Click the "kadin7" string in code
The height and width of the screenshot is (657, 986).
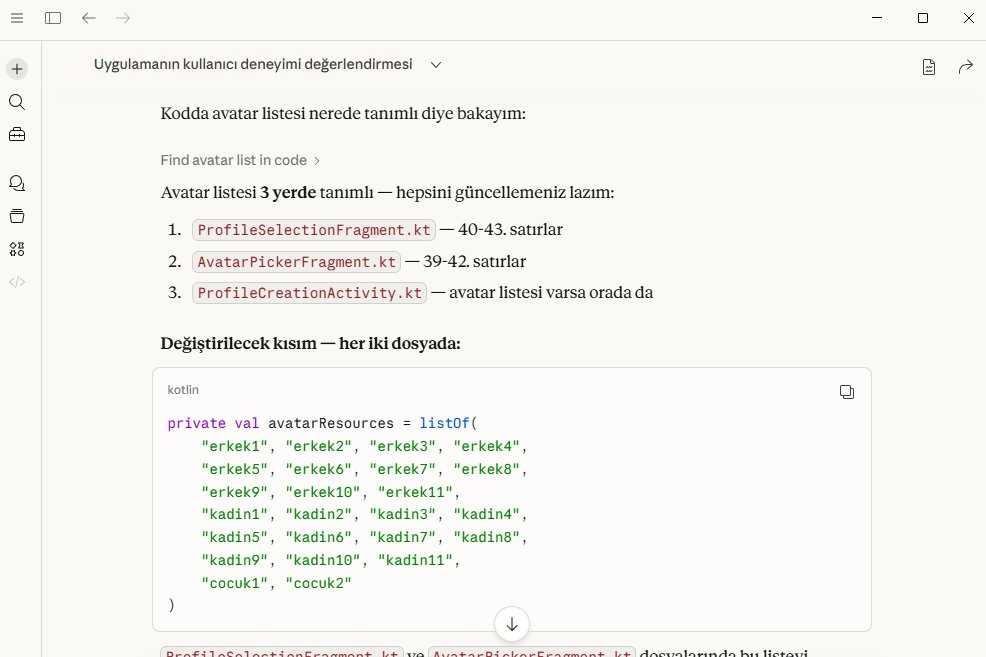[402, 538]
